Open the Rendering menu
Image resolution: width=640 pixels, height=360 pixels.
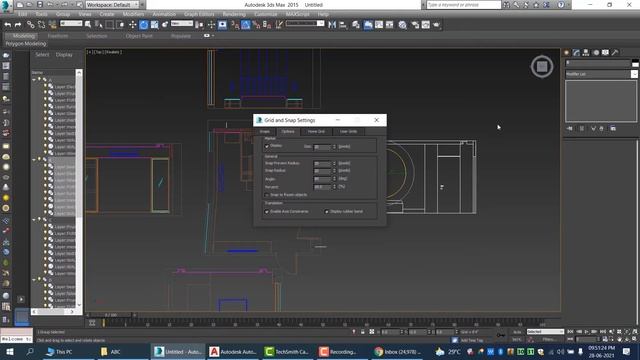234,14
